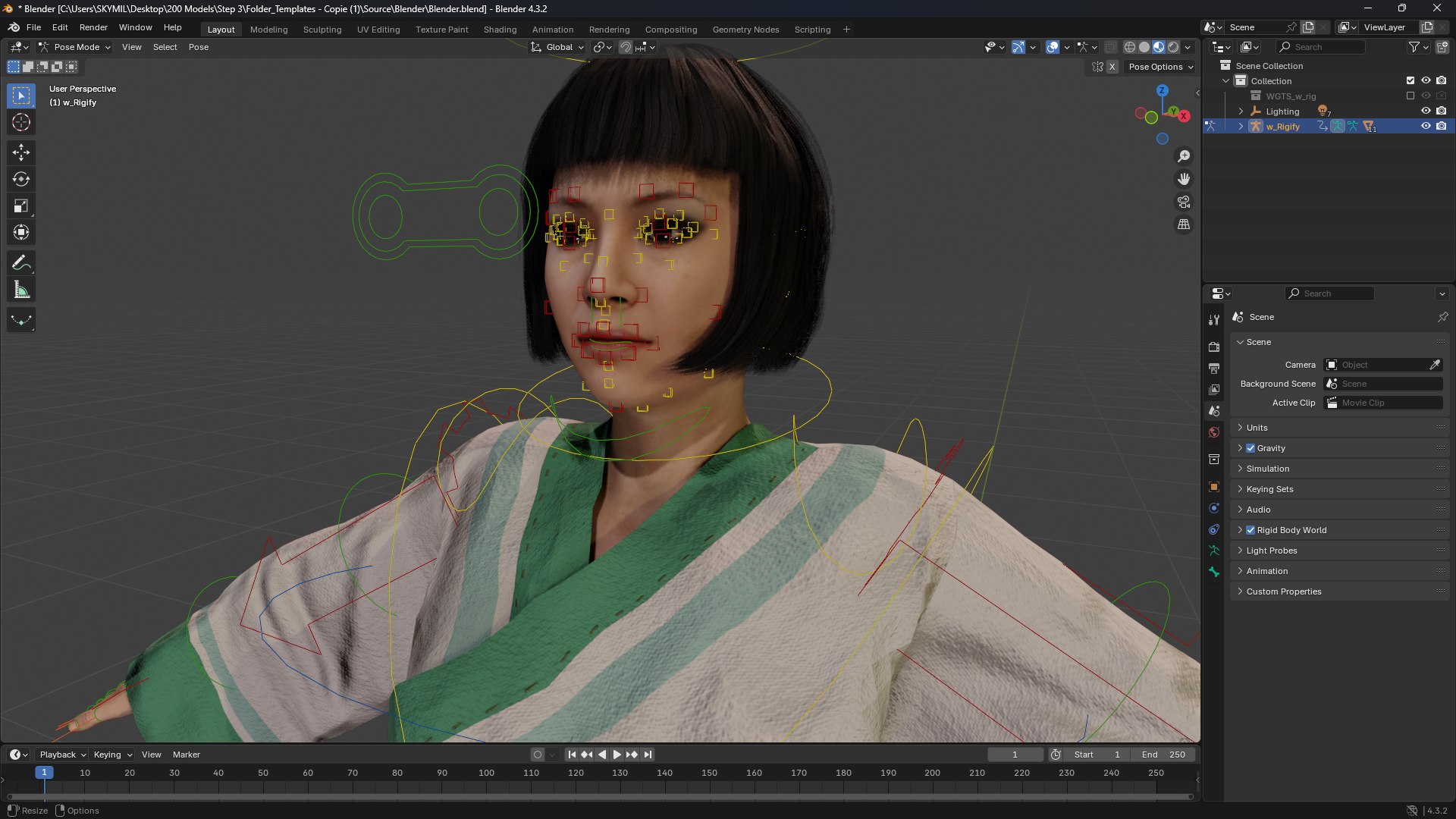Viewport: 1456px width, 819px height.
Task: Switch to rendered viewport shading
Action: pos(1173,47)
